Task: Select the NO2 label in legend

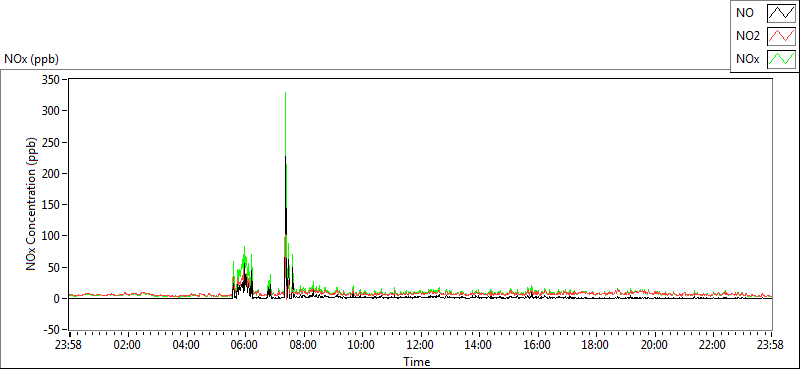Action: click(748, 37)
